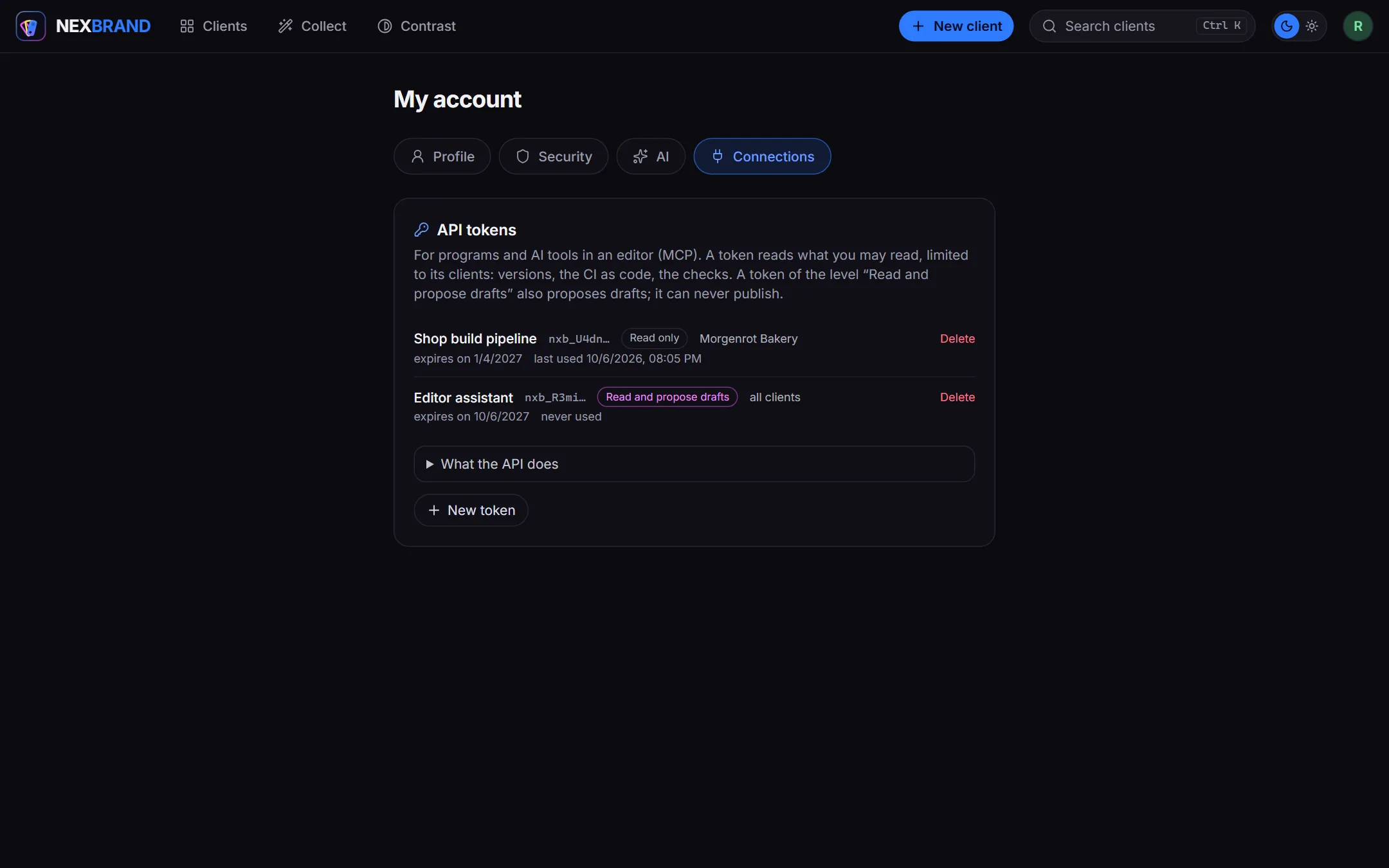Viewport: 1389px width, 868px height.
Task: Switch to dark mode moon toggle
Action: click(1287, 26)
